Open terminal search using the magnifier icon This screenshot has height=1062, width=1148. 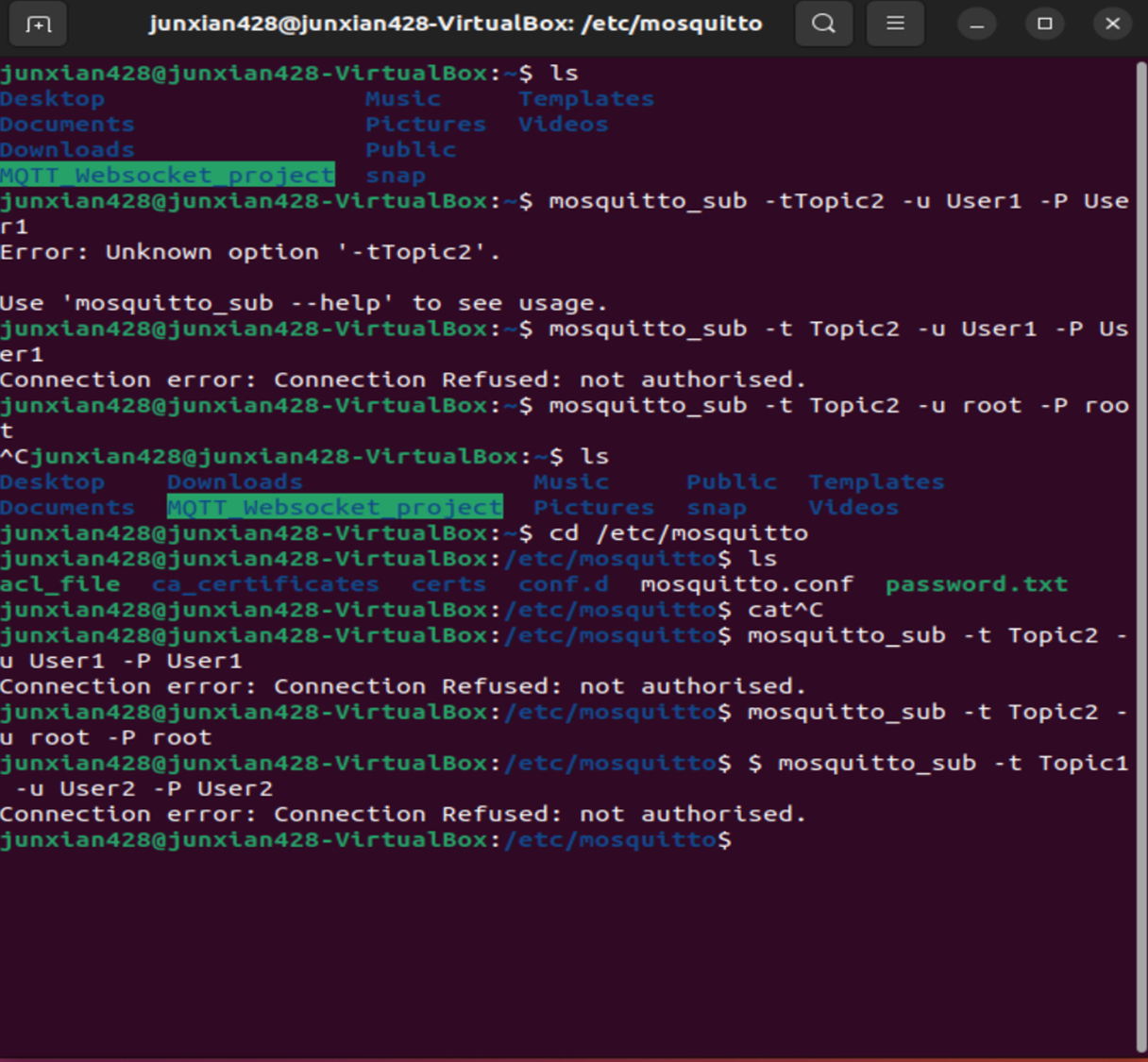coord(823,25)
